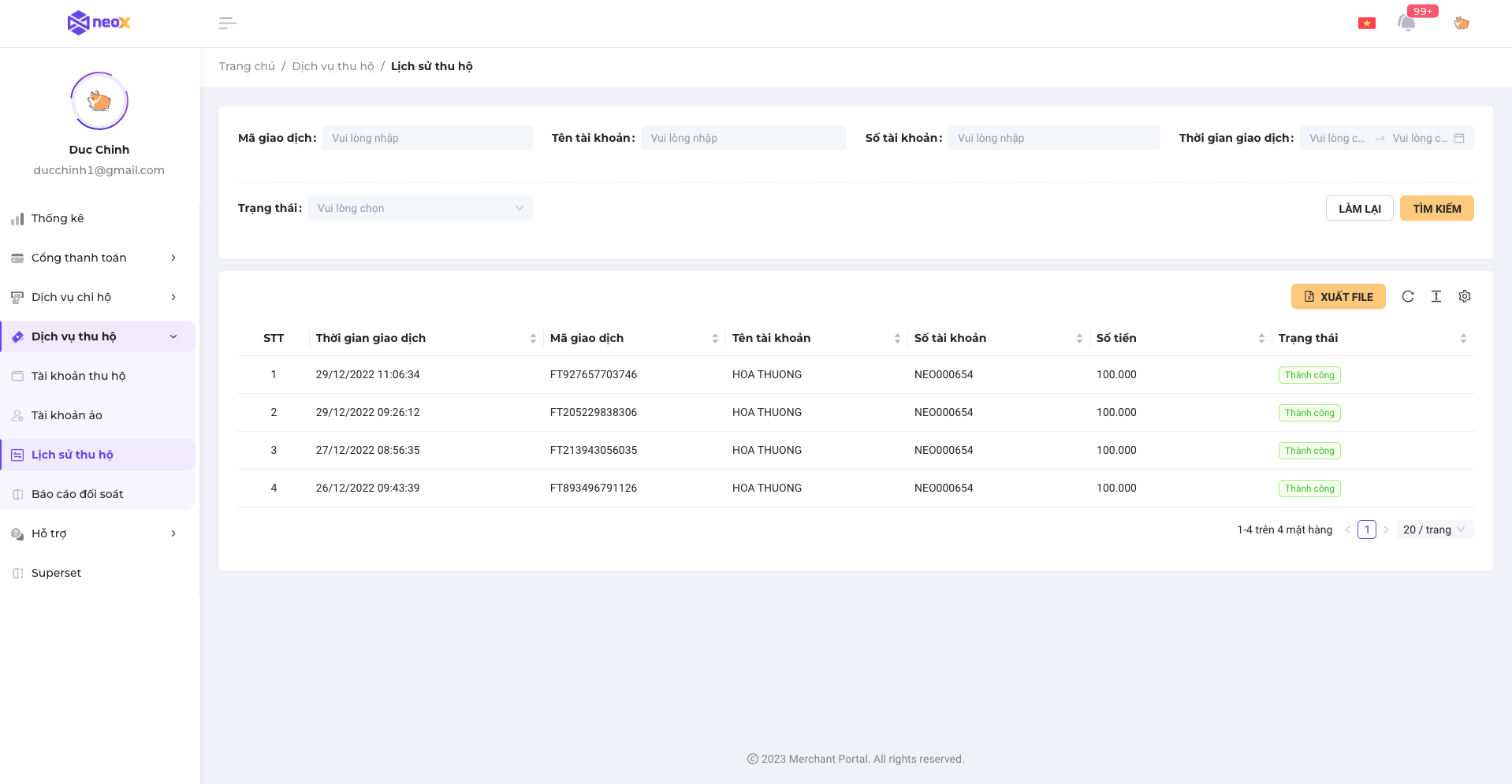
Task: Open table column settings gear icon
Action: 1464,296
